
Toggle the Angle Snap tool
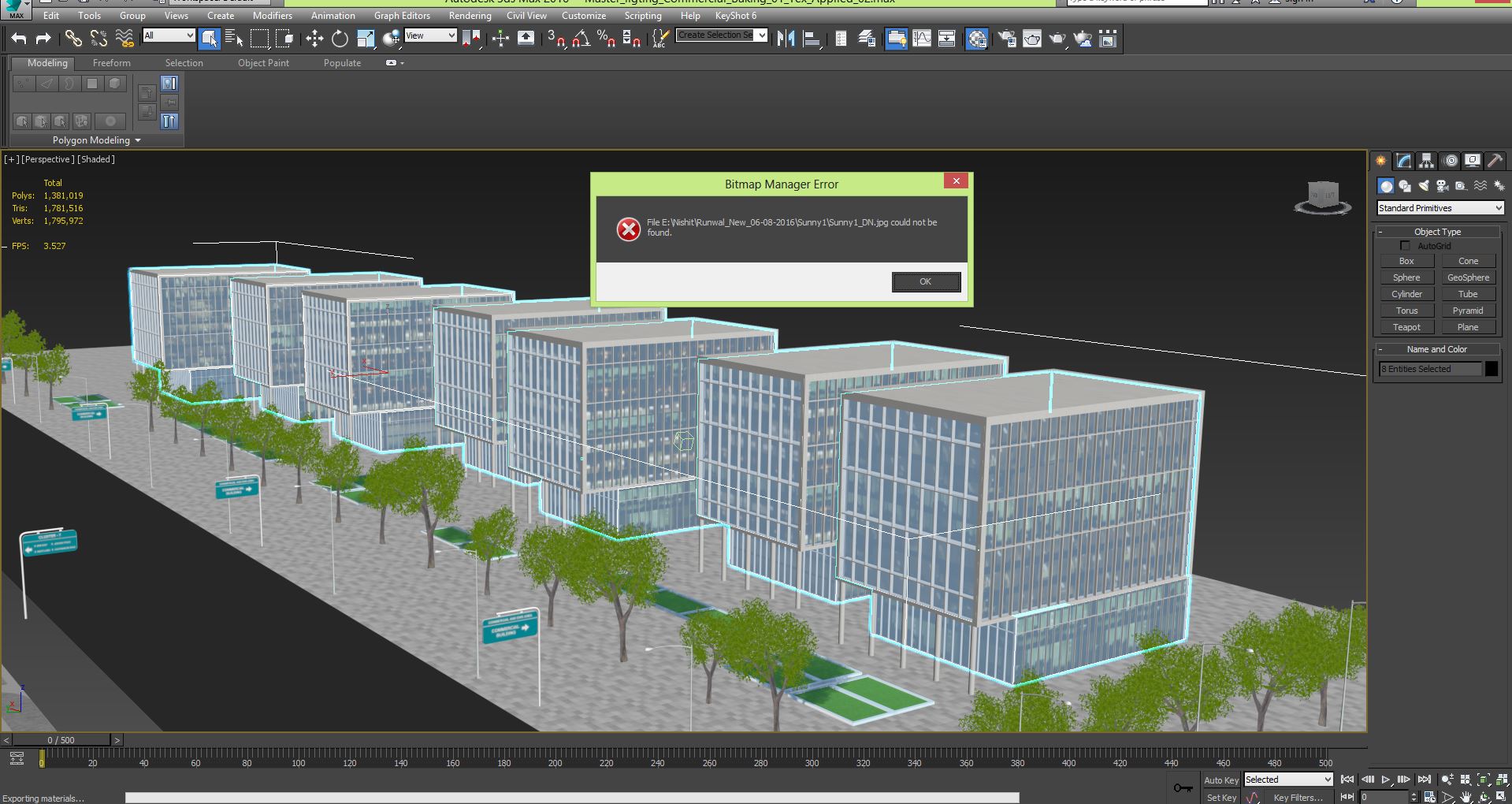click(x=581, y=39)
